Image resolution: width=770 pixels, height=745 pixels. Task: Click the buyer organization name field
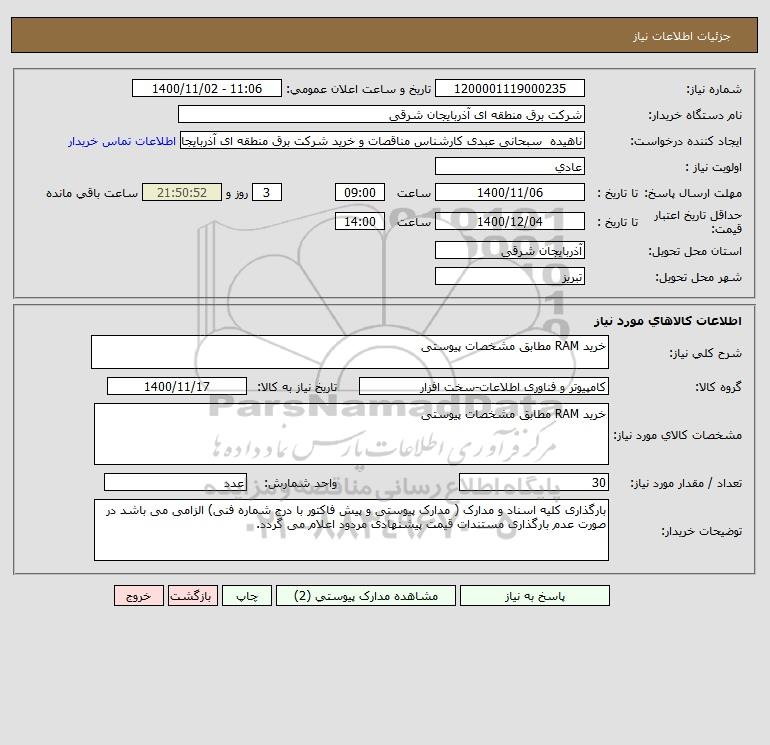click(x=381, y=114)
